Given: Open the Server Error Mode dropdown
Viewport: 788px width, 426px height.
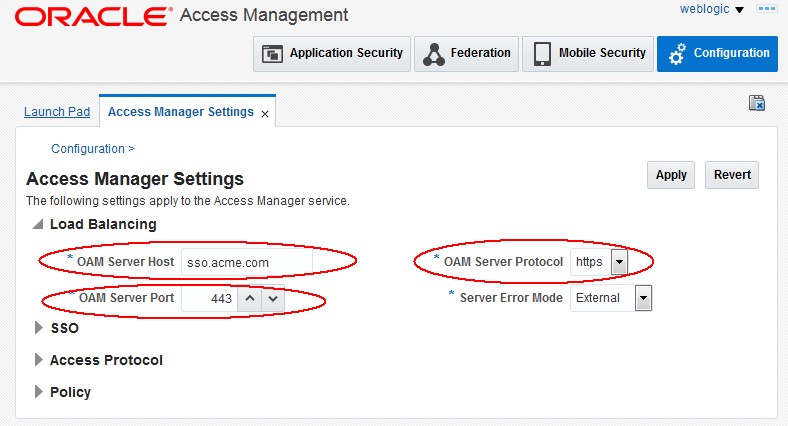Looking at the screenshot, I should tap(643, 298).
